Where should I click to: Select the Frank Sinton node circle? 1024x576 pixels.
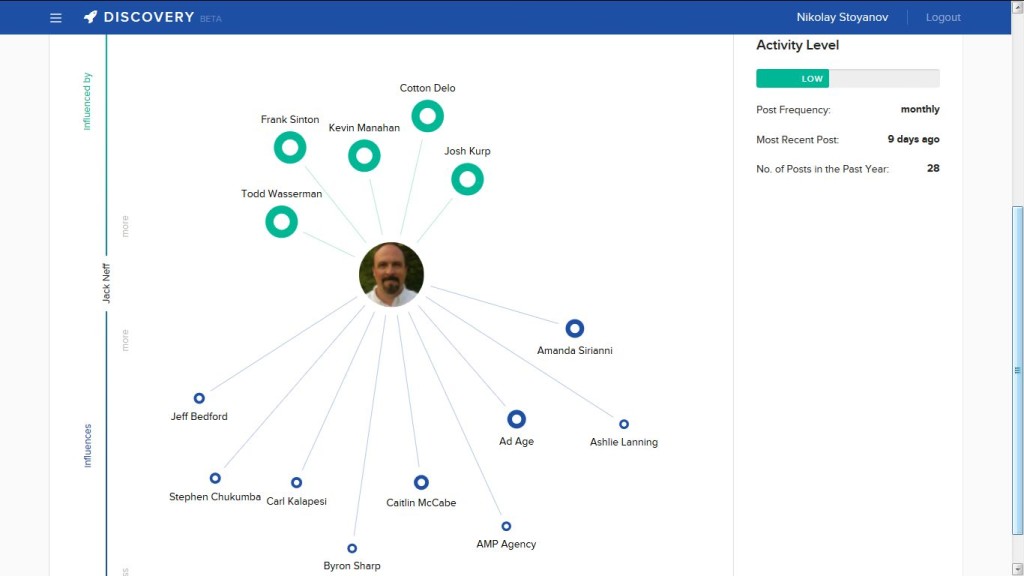coord(290,148)
